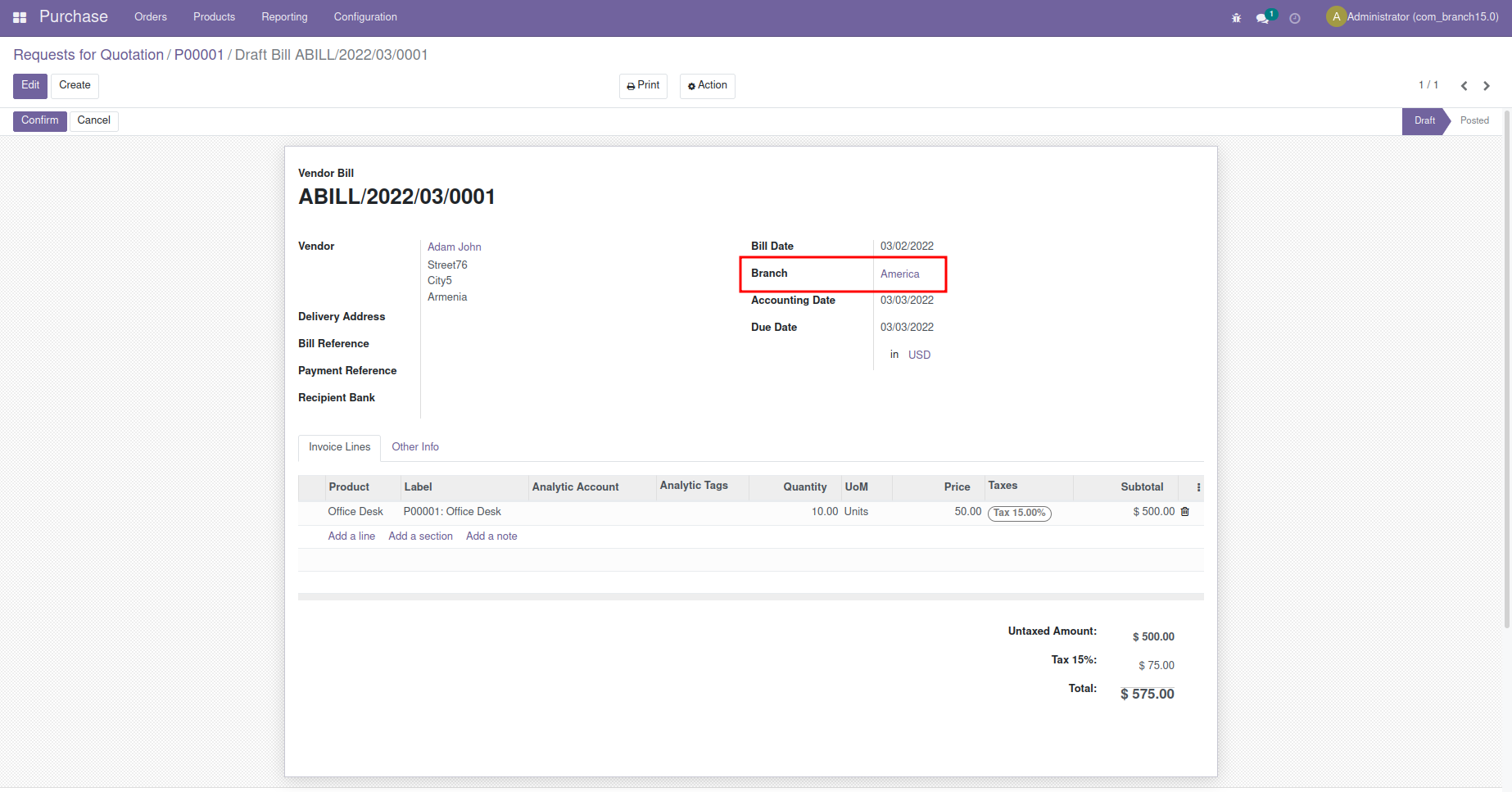Click the Administrator user avatar
The height and width of the screenshot is (792, 1512).
click(x=1336, y=16)
